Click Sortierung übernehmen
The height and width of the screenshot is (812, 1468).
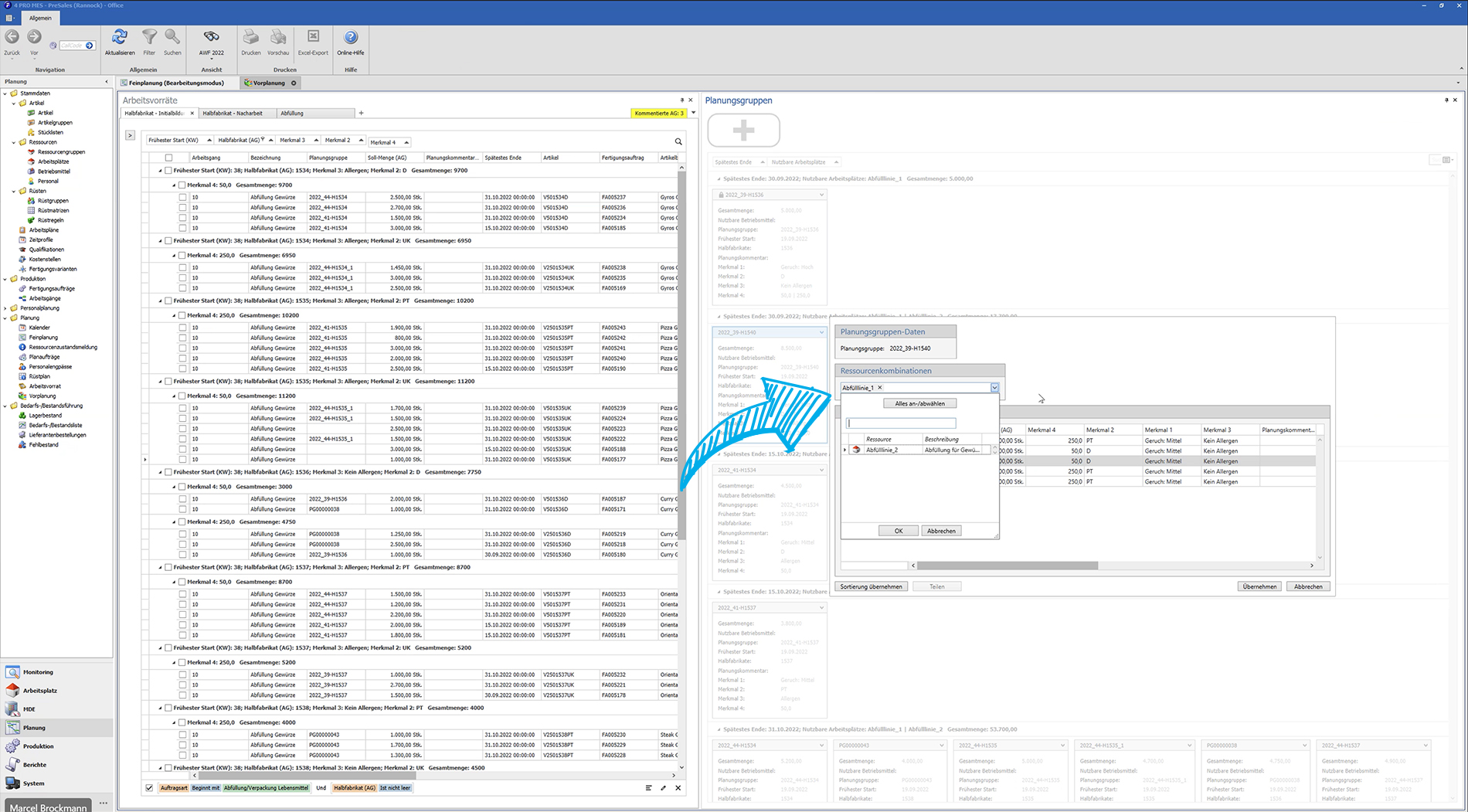(x=871, y=586)
